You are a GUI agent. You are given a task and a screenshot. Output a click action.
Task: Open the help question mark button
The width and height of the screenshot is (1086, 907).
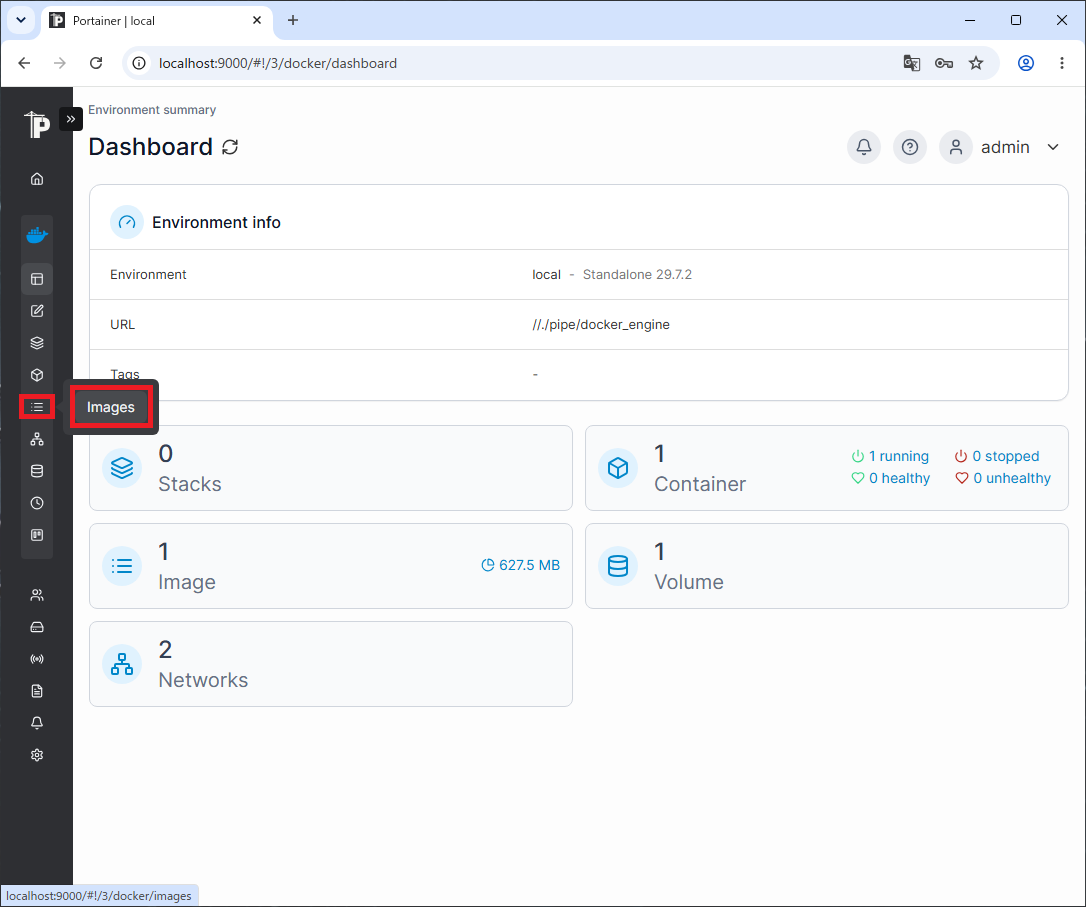(x=910, y=147)
